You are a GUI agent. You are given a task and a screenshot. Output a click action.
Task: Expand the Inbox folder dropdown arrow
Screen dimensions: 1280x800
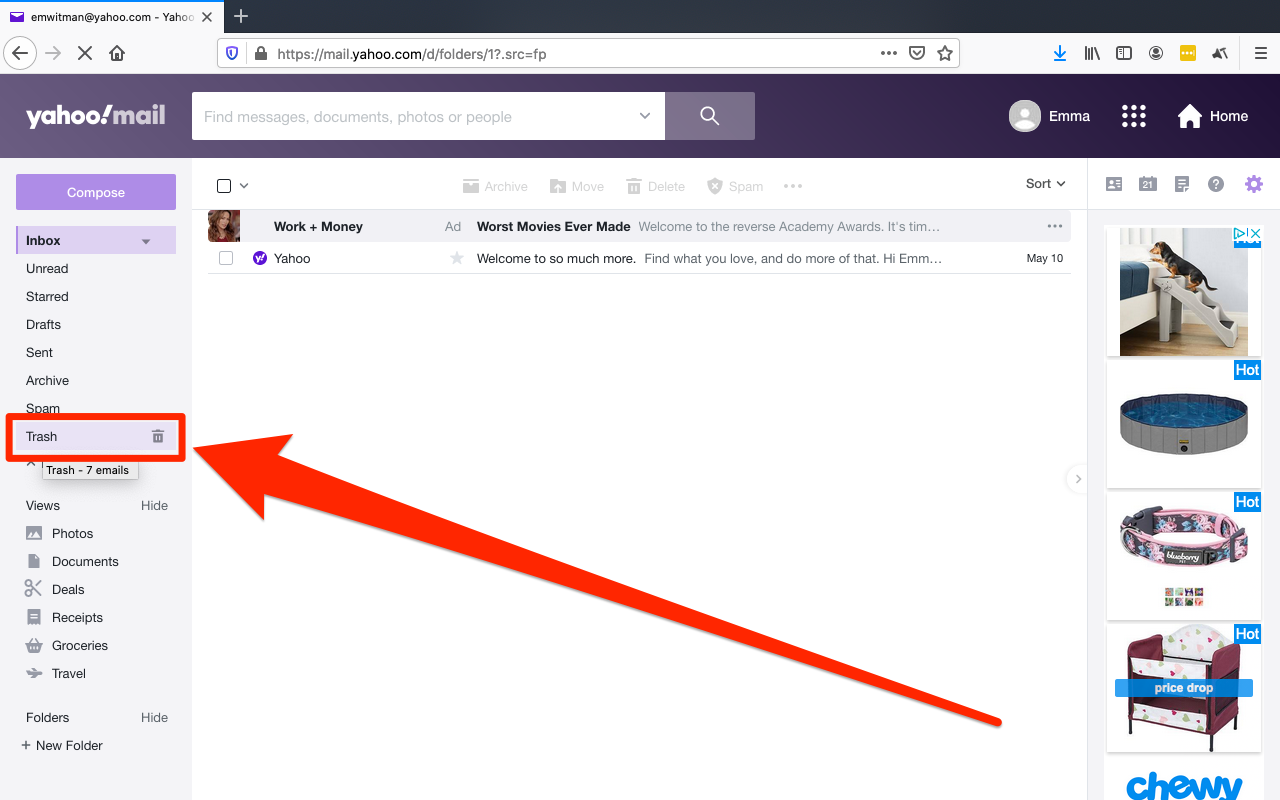(146, 241)
